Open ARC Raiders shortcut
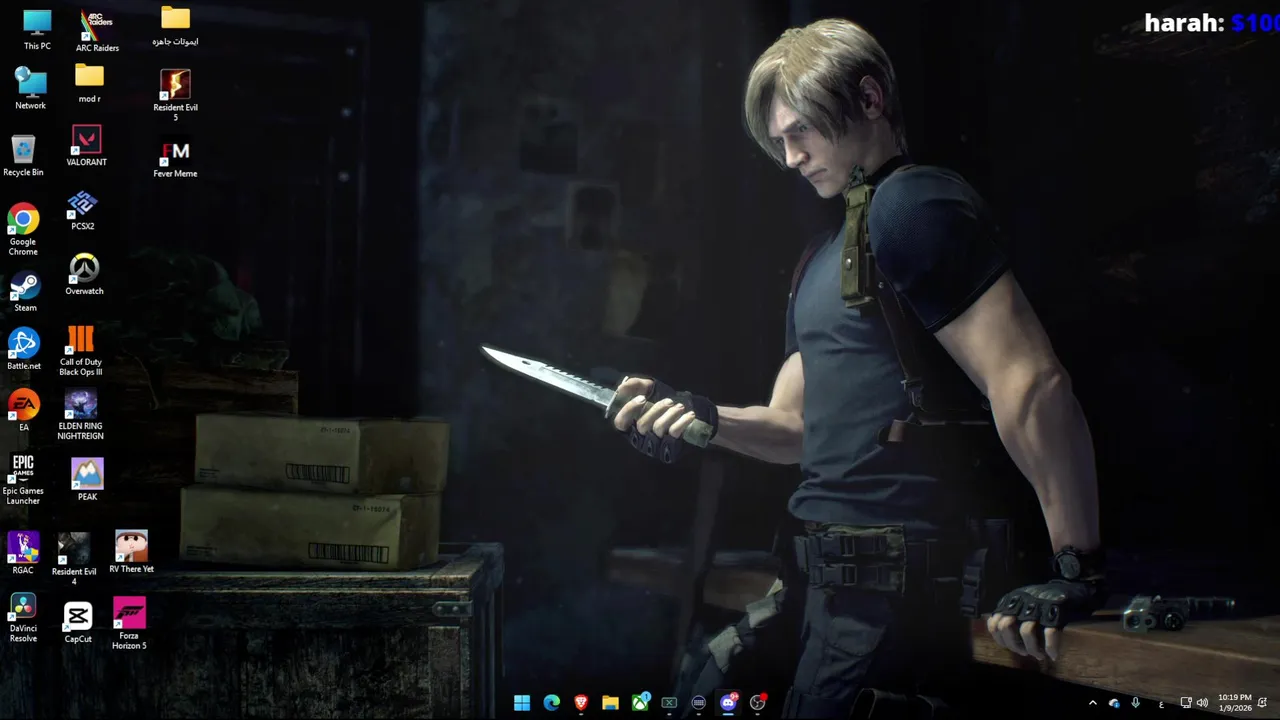 point(97,31)
